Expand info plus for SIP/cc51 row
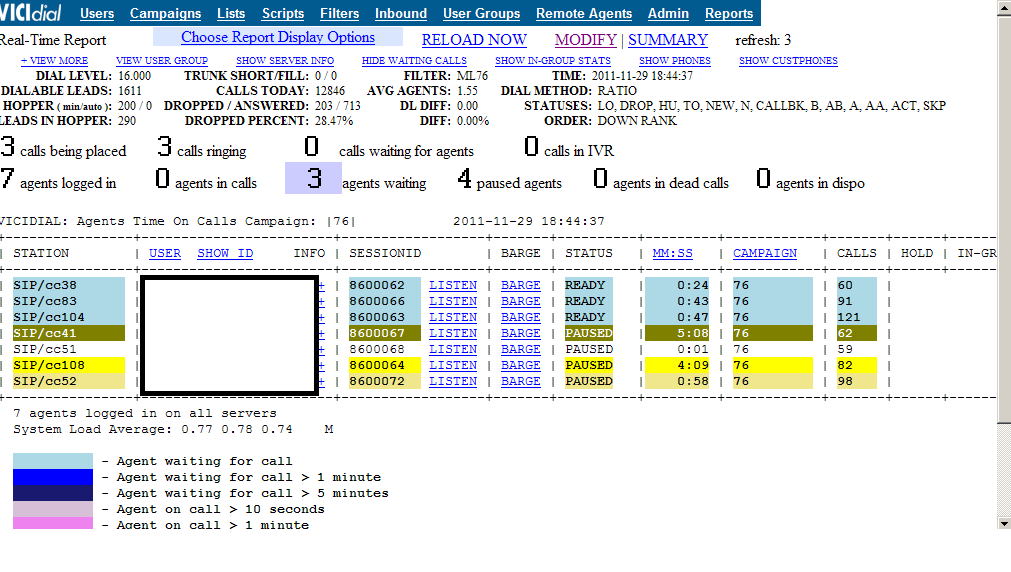Screen dimensions: 1011x572 (x=322, y=349)
